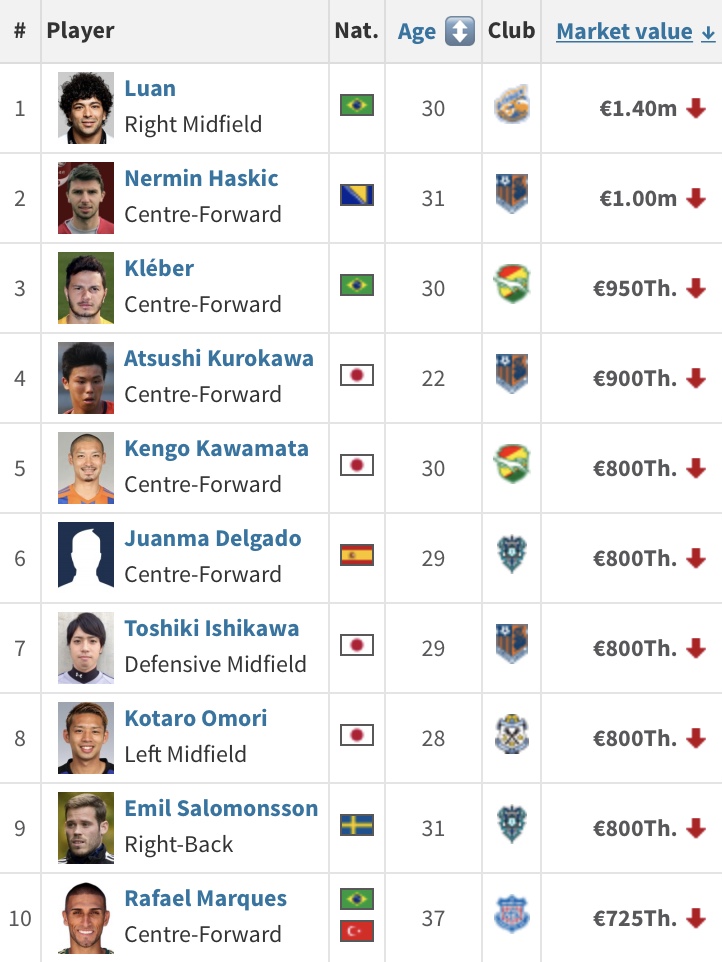Click the Age sort arrows icon
This screenshot has height=962, width=722.
(x=459, y=32)
